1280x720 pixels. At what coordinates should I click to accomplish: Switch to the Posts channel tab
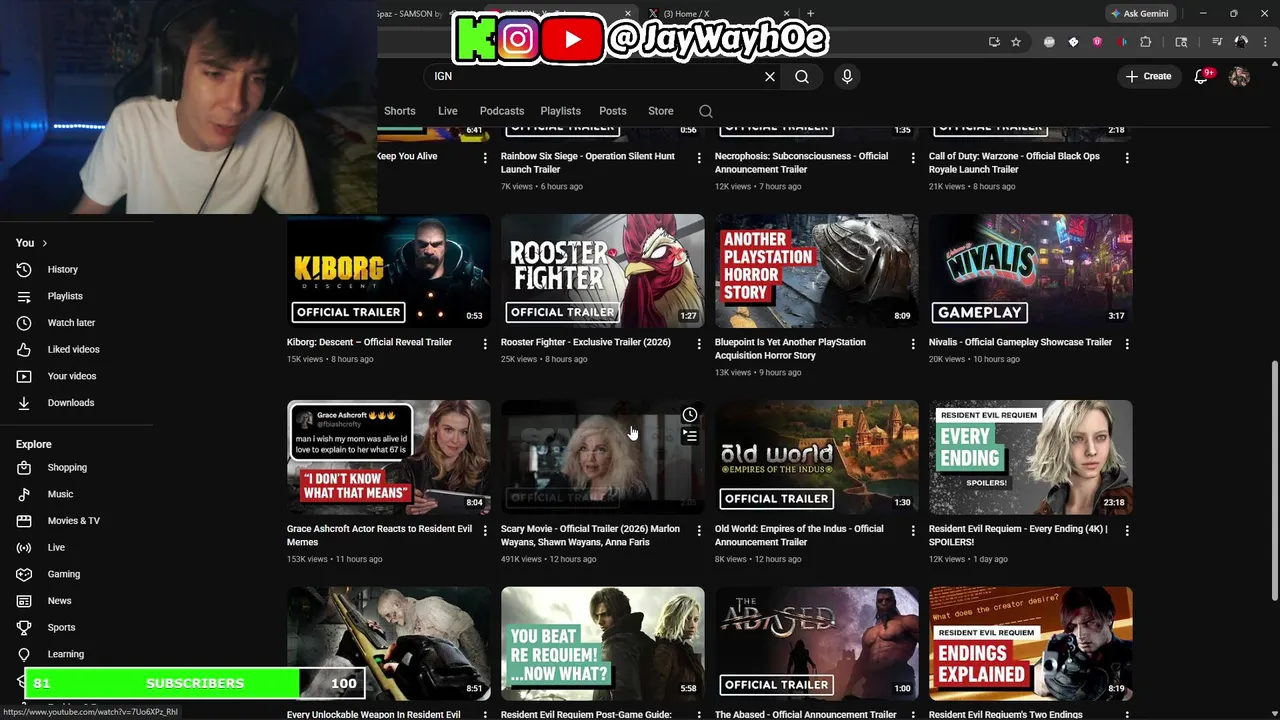613,111
